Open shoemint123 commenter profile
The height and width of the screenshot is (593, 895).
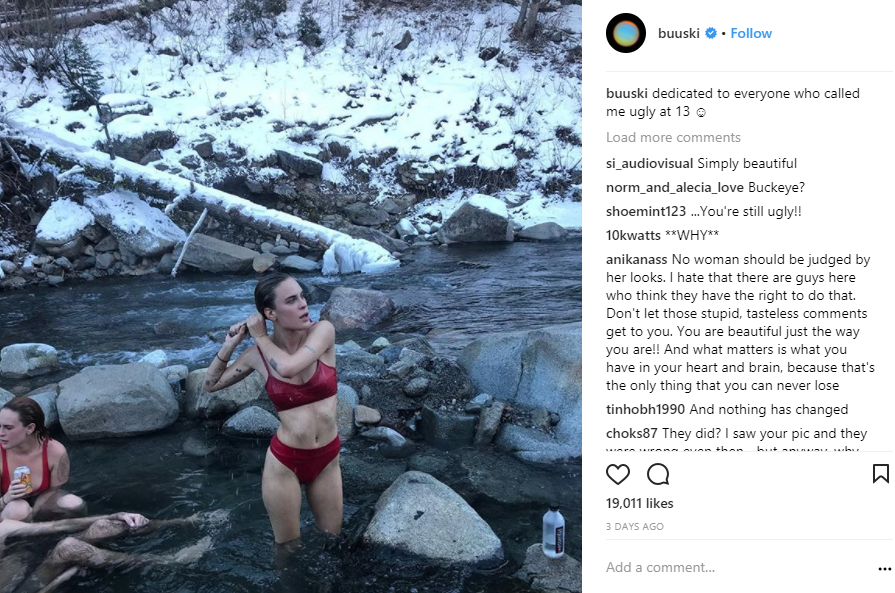[646, 211]
